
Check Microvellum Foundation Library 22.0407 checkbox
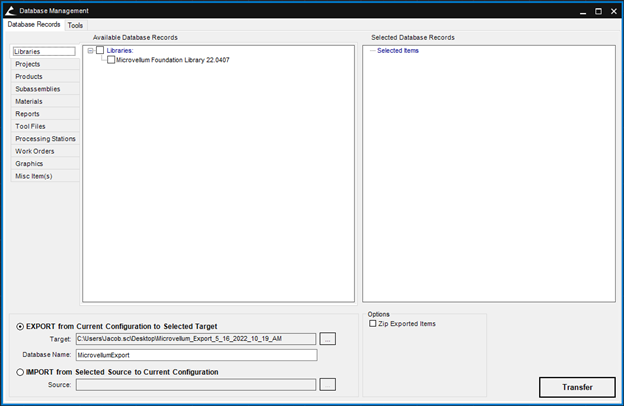(111, 60)
